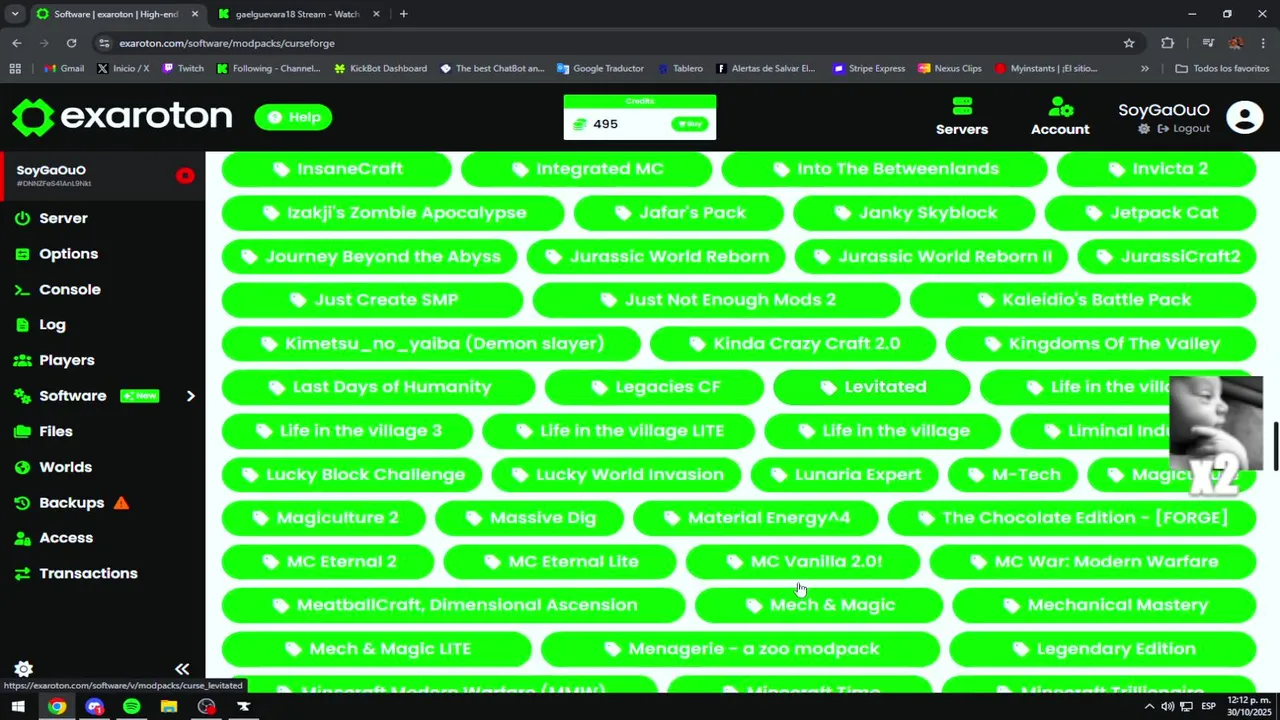The image size is (1280, 720).
Task: Bookmark this page with the star
Action: [1129, 43]
